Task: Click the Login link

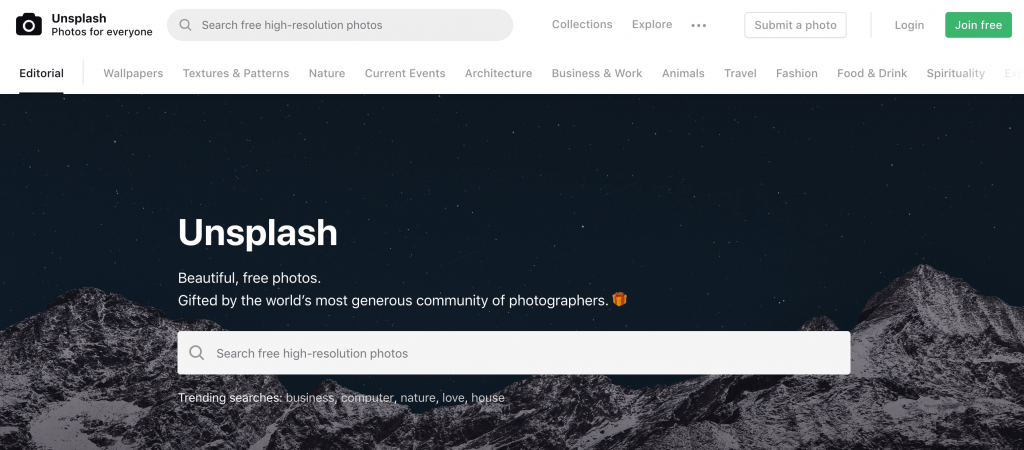Action: pyautogui.click(x=909, y=25)
